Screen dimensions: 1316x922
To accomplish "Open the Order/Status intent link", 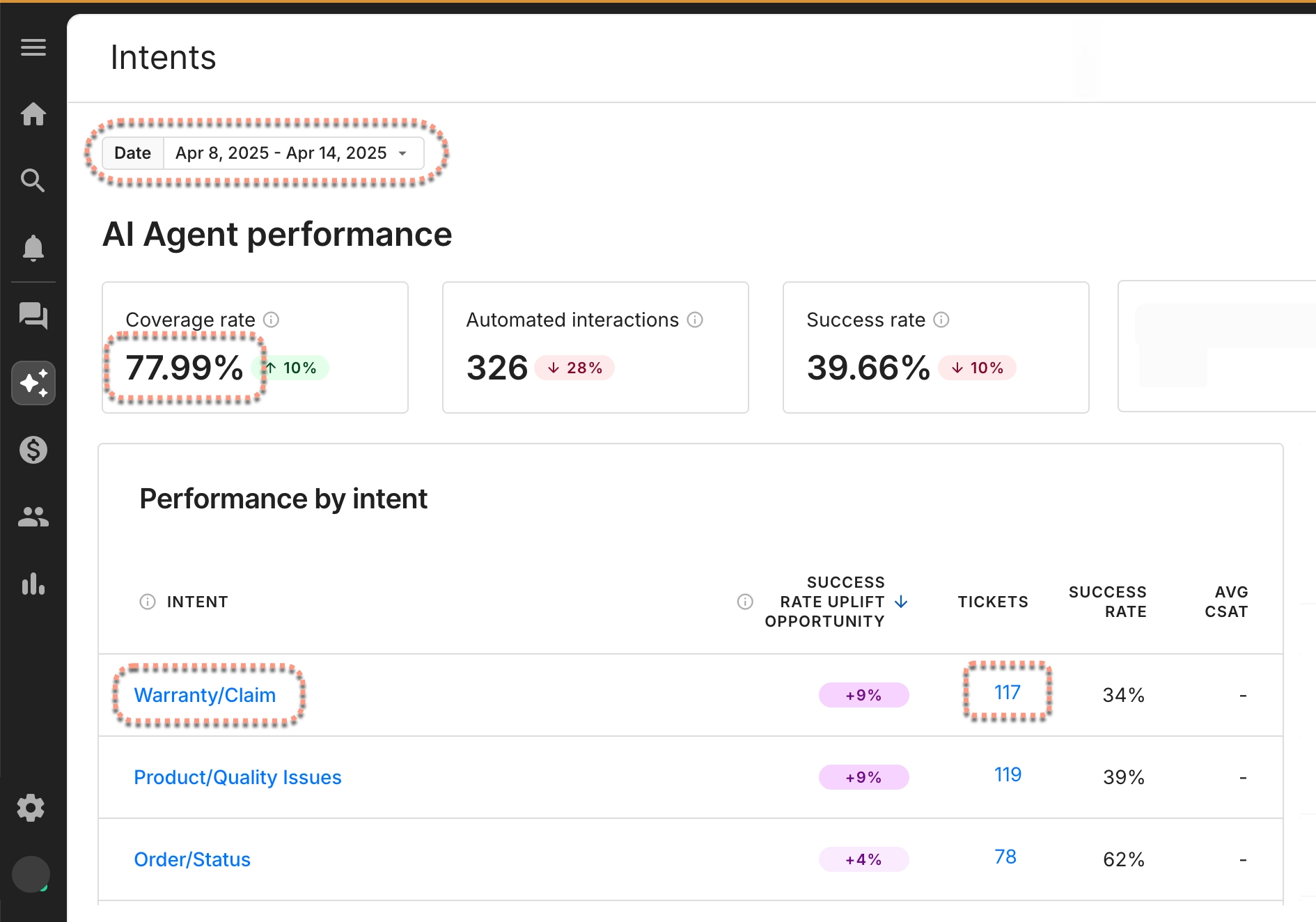I will 192,859.
